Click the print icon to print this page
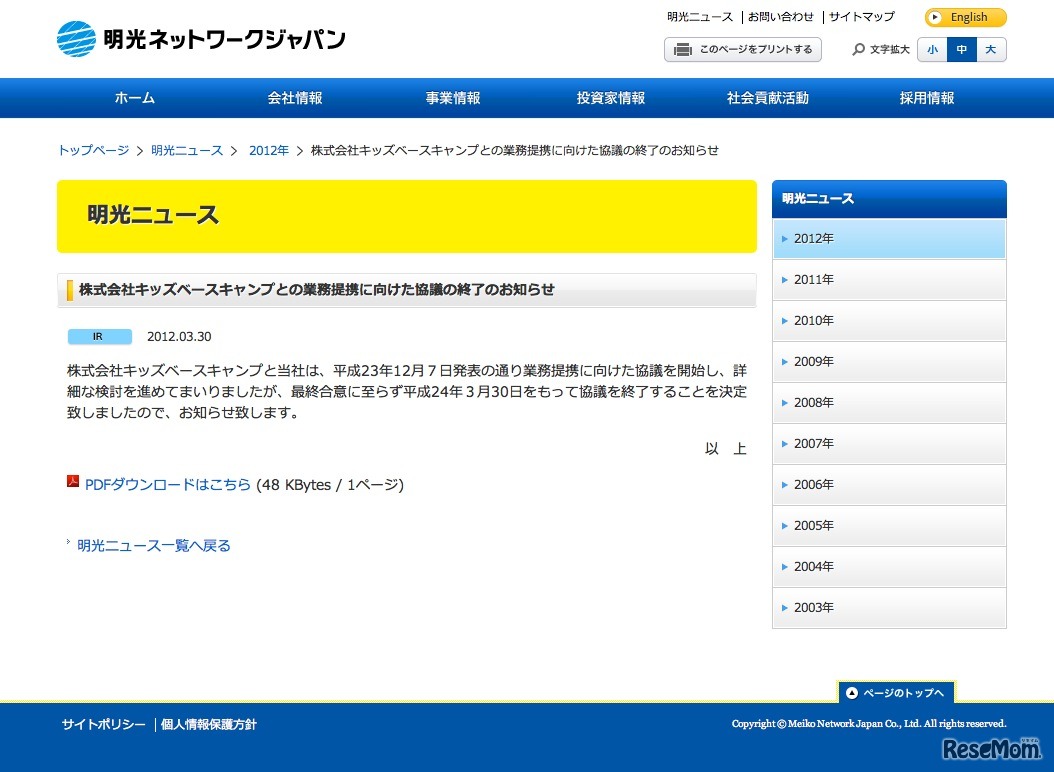 (x=683, y=49)
